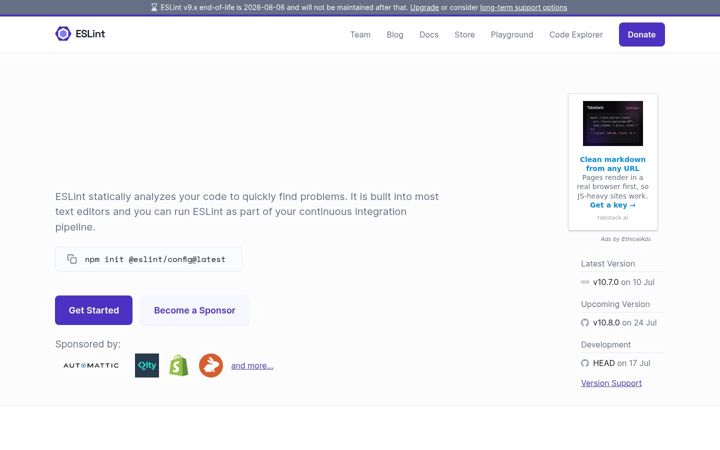
Task: Open the orange rabbit sponsor logo
Action: point(211,366)
